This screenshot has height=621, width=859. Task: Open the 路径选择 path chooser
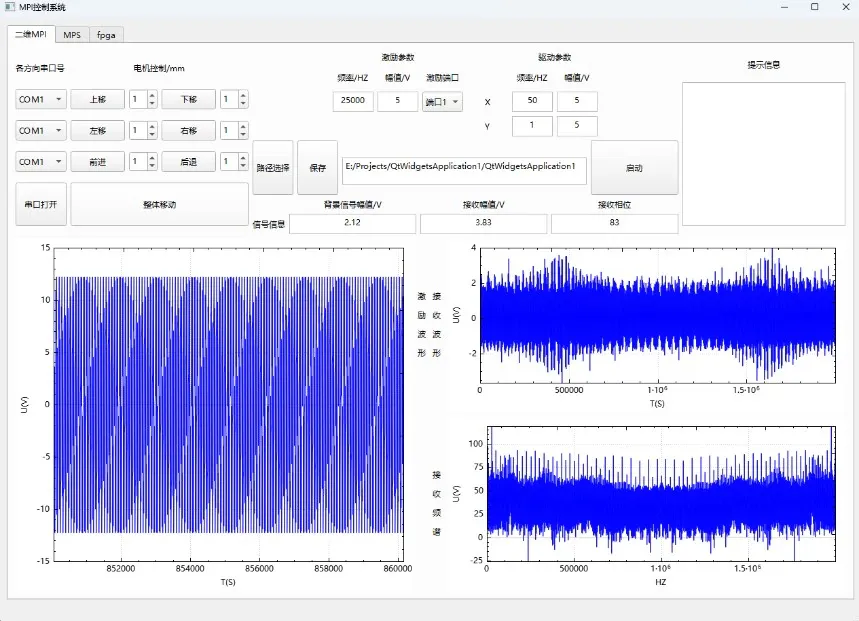click(x=273, y=168)
